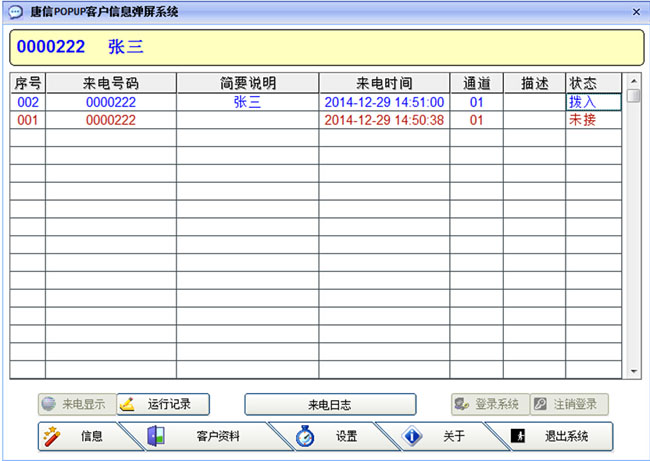Image resolution: width=650 pixels, height=461 pixels.
Task: Click the 退出系统 exit icon
Action: [518, 437]
